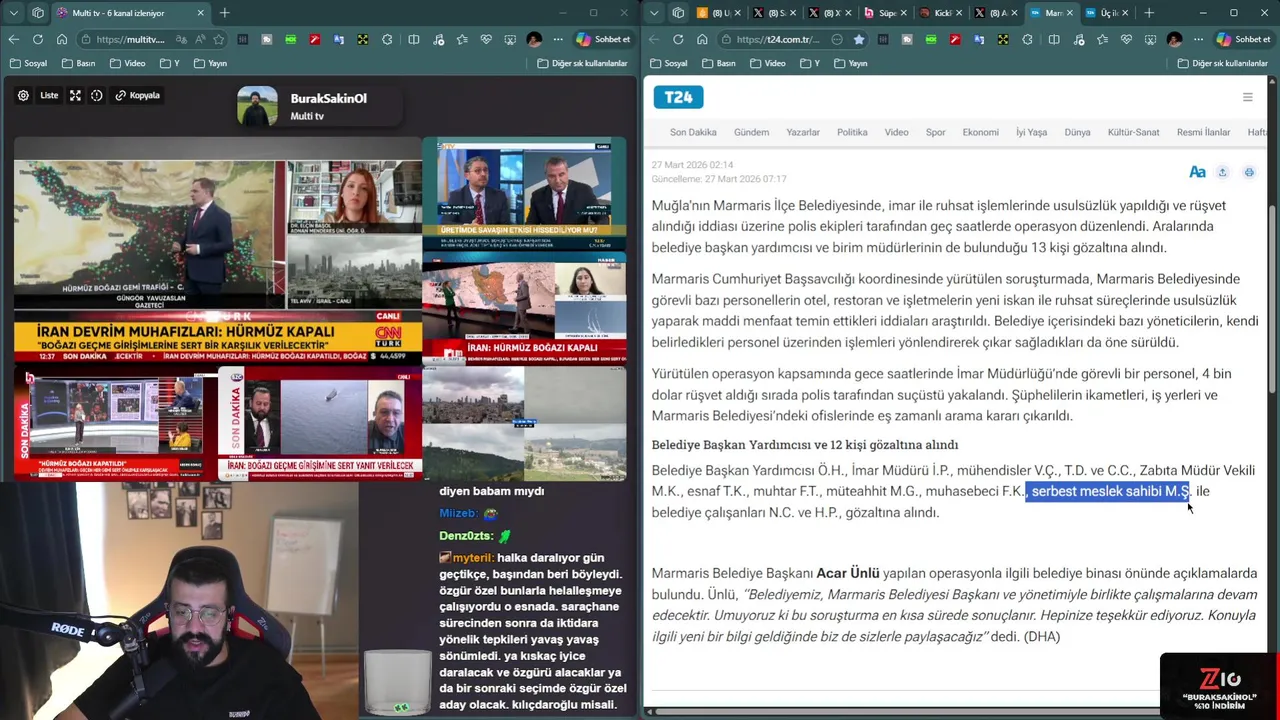Click share icon next to Aa on article
The image size is (1280, 720).
1222,172
